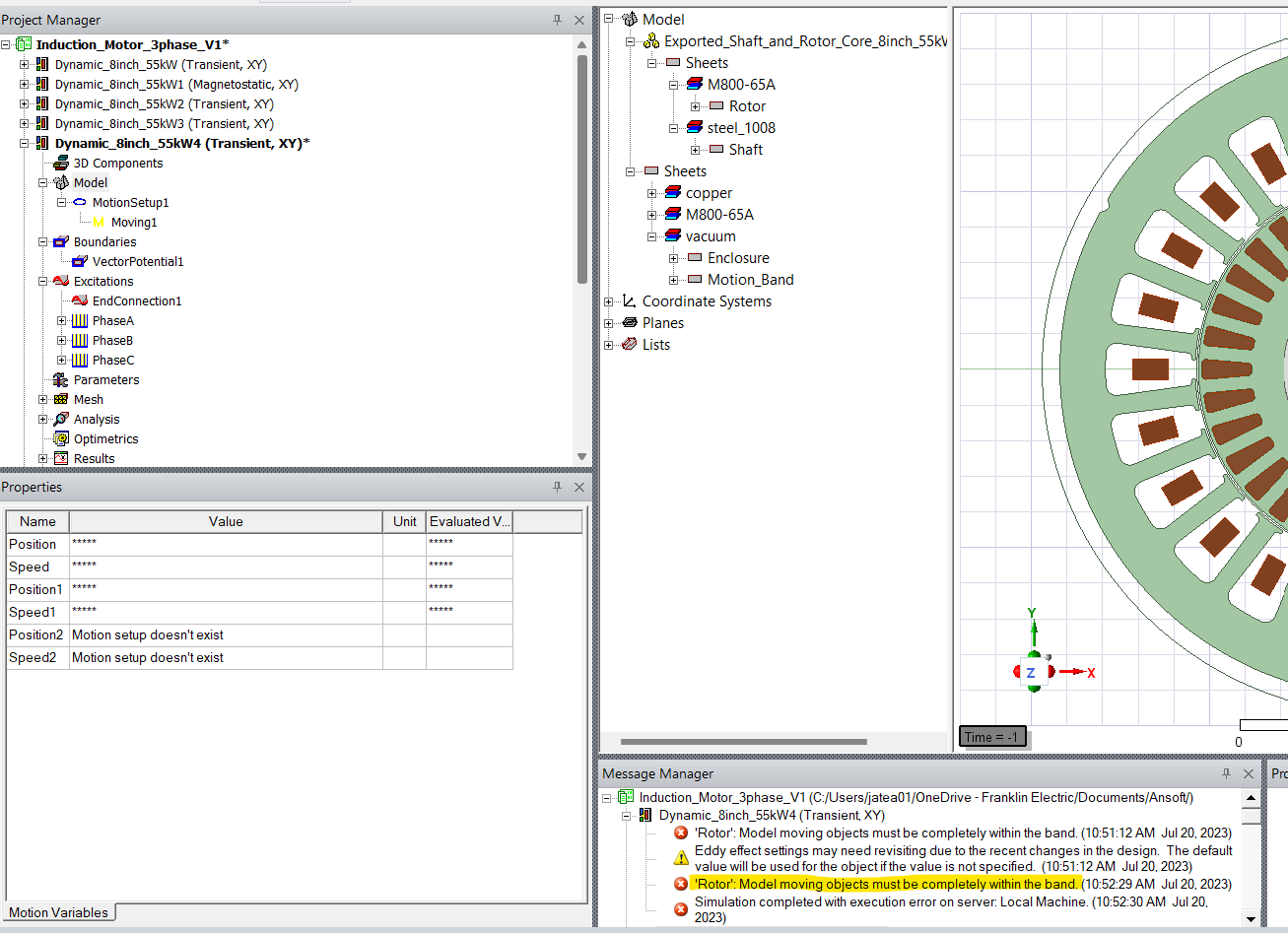
Task: Expand the Motion_Band object node
Action: 674,280
